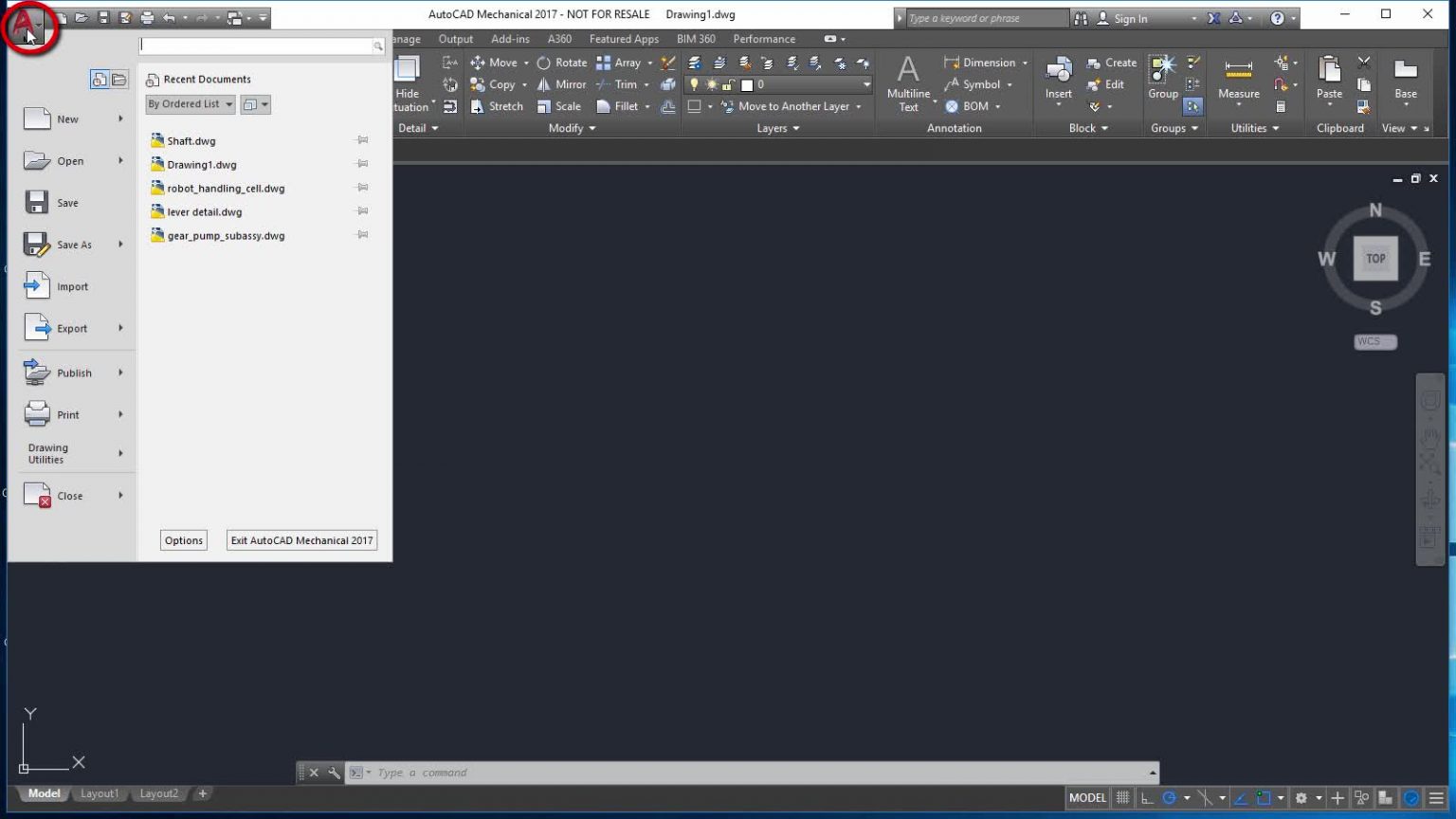Screen dimensions: 1456x819
Task: Pin Shaft.dwg in Recent Documents
Action: 361,138
